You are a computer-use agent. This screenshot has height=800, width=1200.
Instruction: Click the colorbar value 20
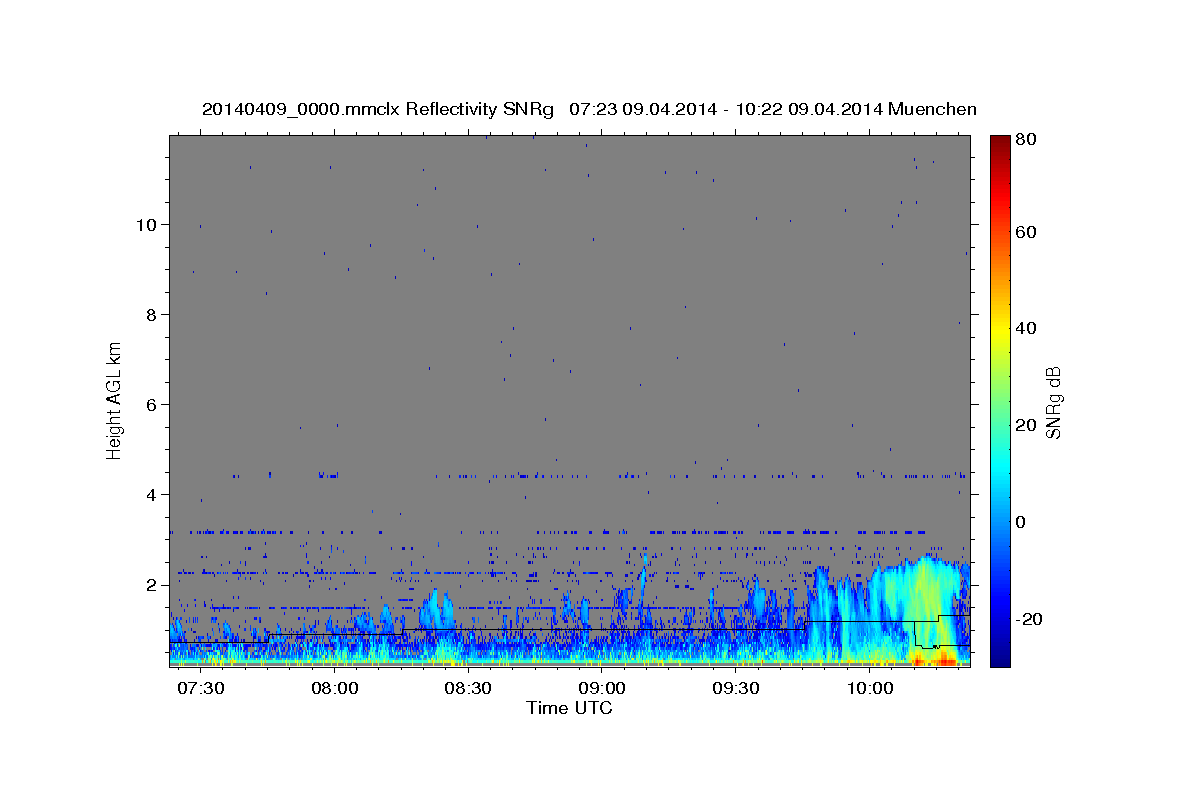pos(1024,425)
